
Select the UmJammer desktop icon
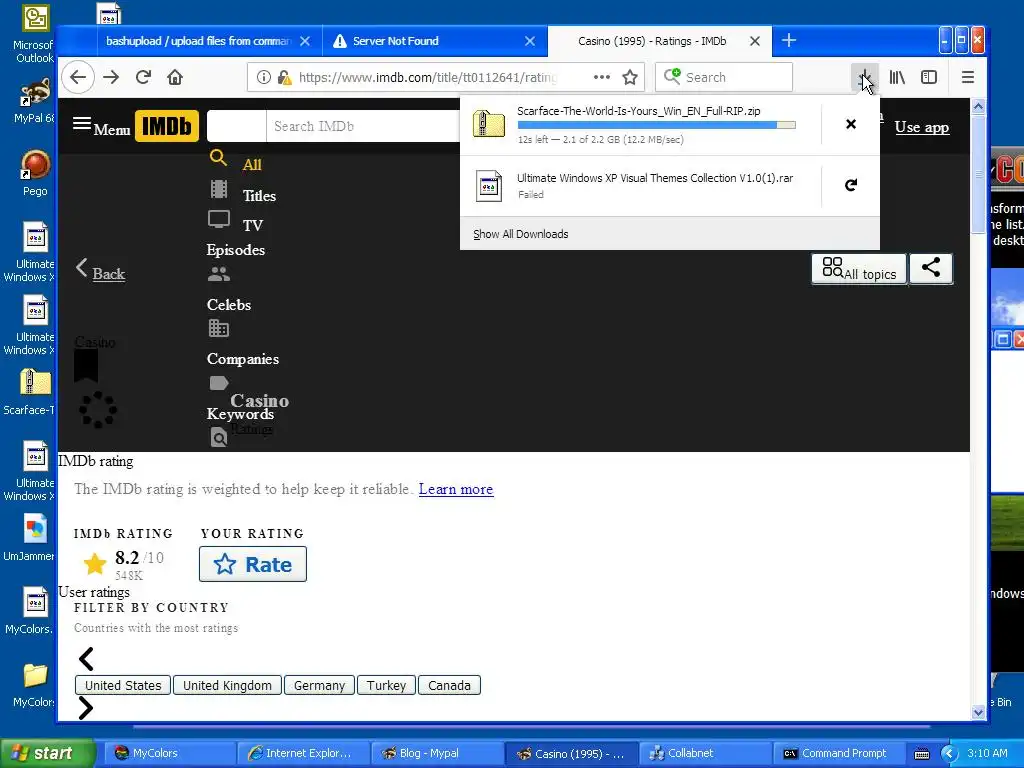(x=29, y=537)
